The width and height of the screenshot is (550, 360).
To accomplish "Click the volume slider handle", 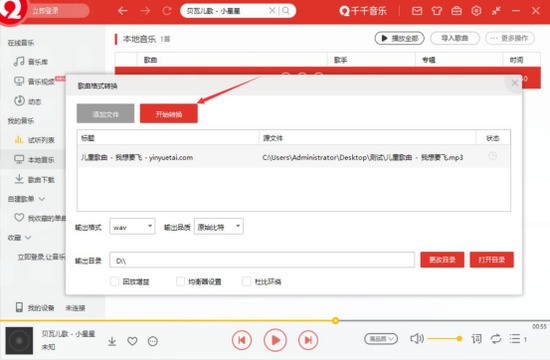I will point(459,339).
